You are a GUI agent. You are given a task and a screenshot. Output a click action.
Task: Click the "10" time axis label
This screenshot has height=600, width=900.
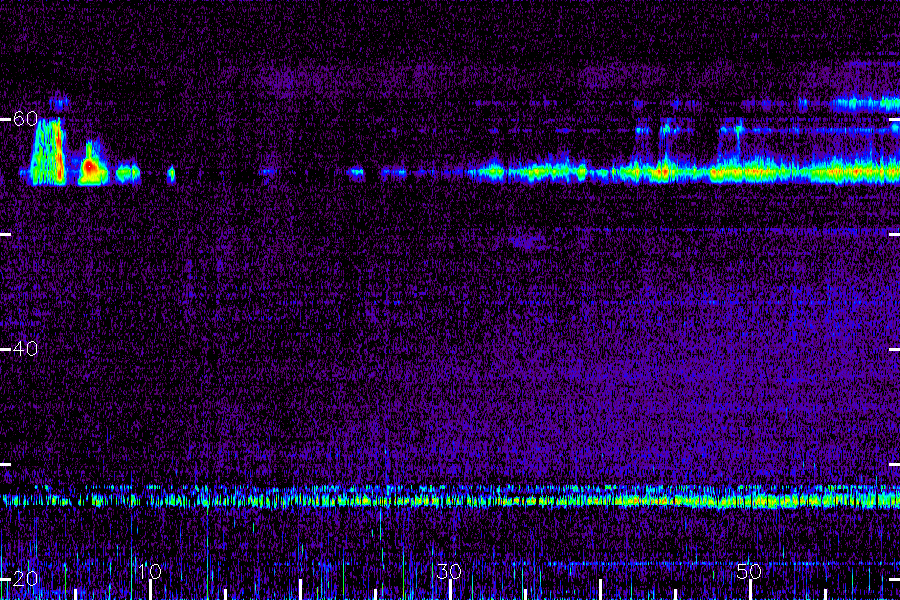[150, 571]
